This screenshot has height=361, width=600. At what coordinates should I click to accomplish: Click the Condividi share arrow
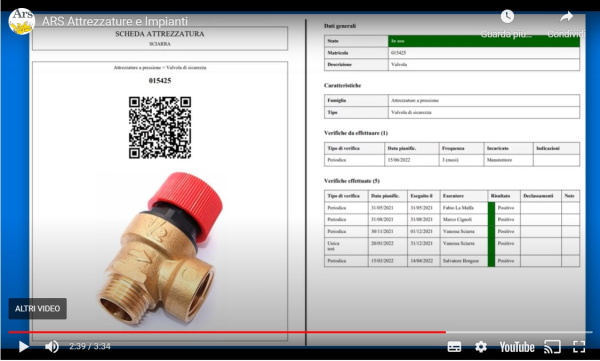(566, 16)
